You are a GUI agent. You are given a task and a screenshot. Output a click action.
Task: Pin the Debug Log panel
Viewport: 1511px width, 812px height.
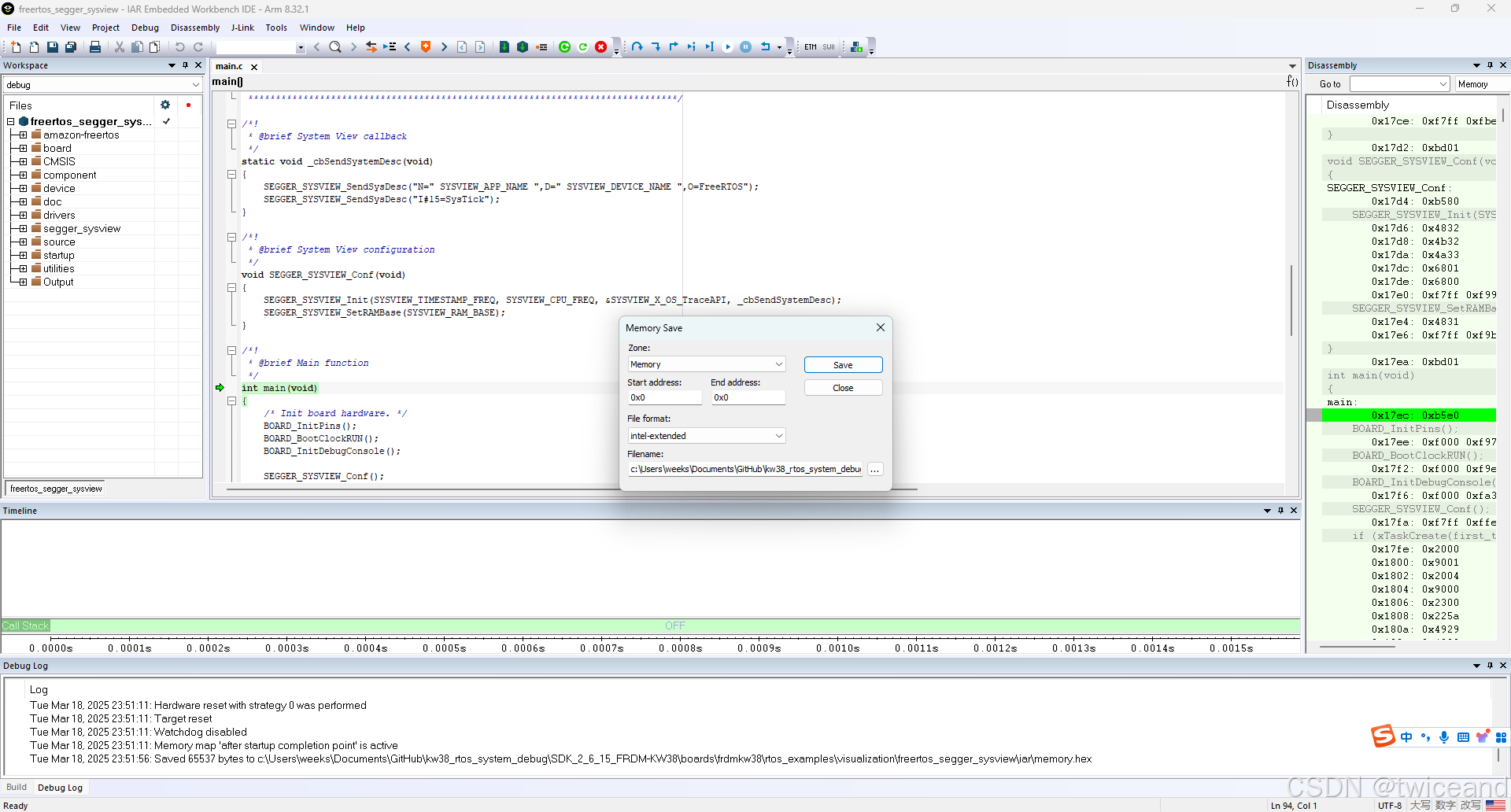(1490, 666)
